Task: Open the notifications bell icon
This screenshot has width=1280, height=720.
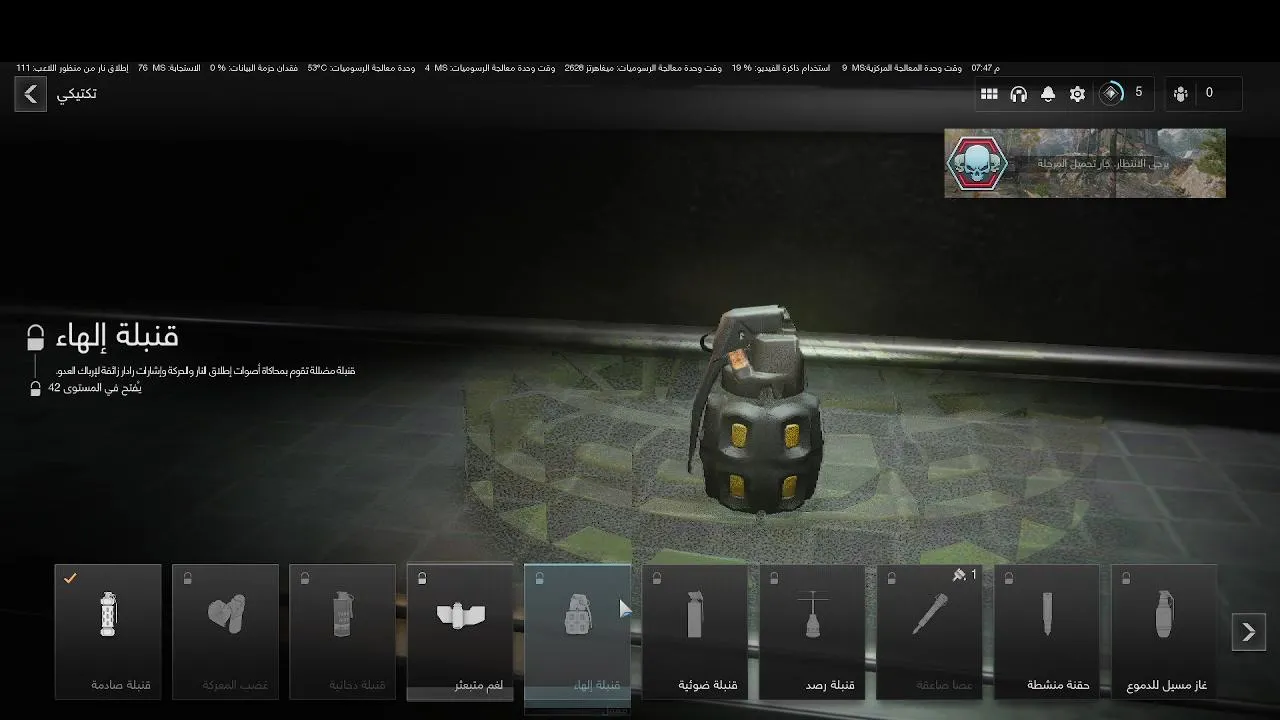Action: pyautogui.click(x=1048, y=94)
